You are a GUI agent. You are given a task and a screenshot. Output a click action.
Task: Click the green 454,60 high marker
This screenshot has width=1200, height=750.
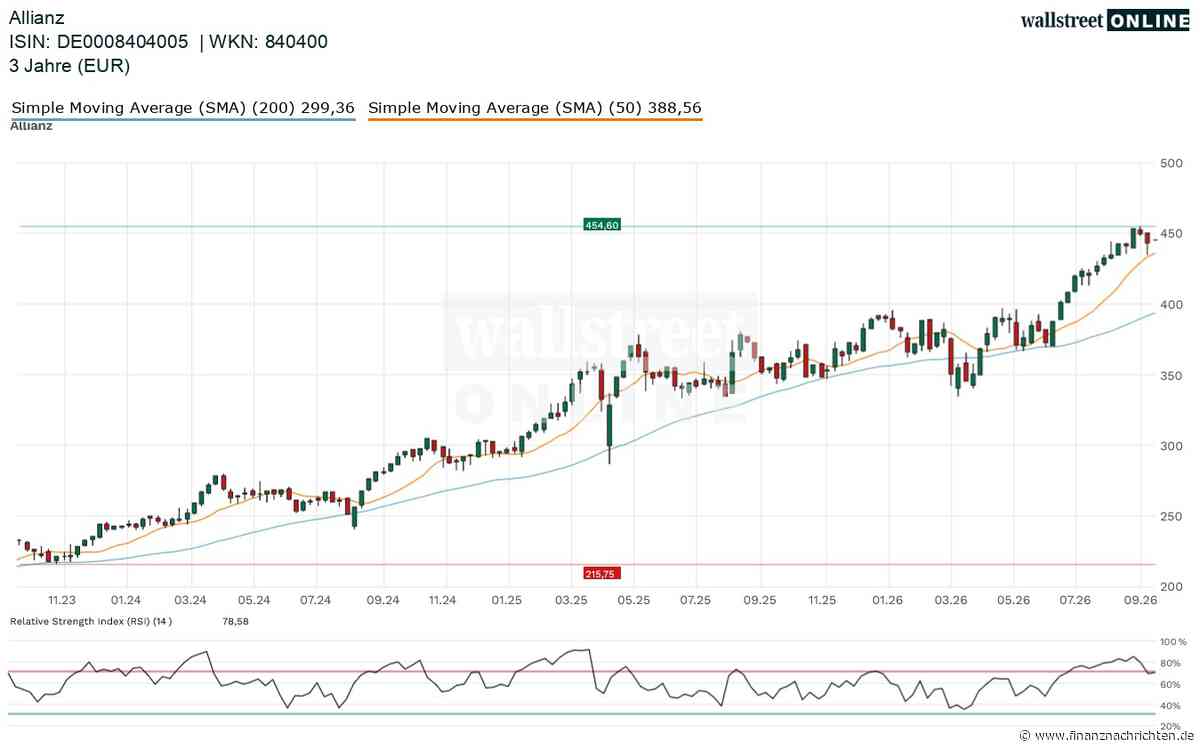point(602,226)
